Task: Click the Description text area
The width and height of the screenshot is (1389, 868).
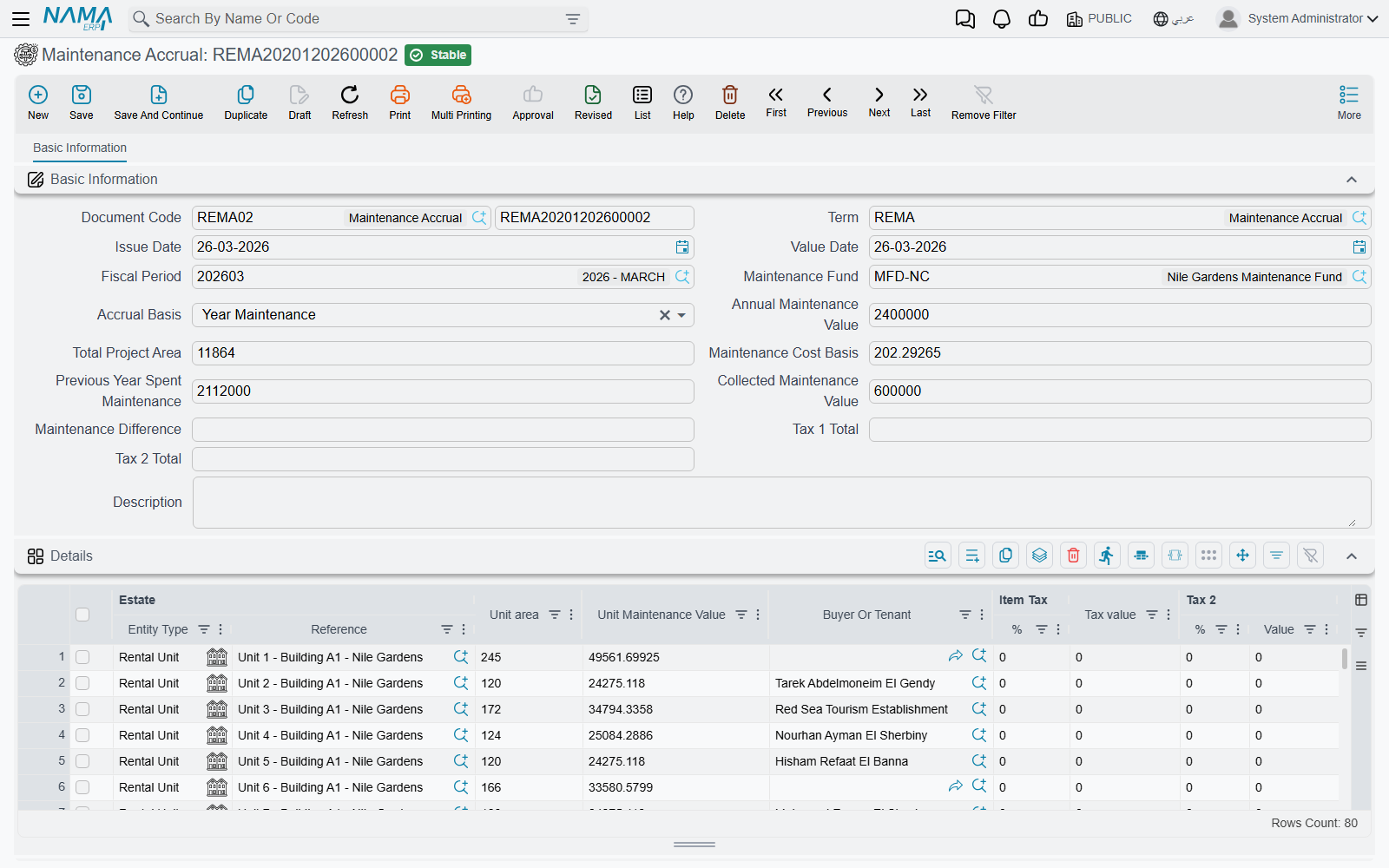Action: pos(781,503)
